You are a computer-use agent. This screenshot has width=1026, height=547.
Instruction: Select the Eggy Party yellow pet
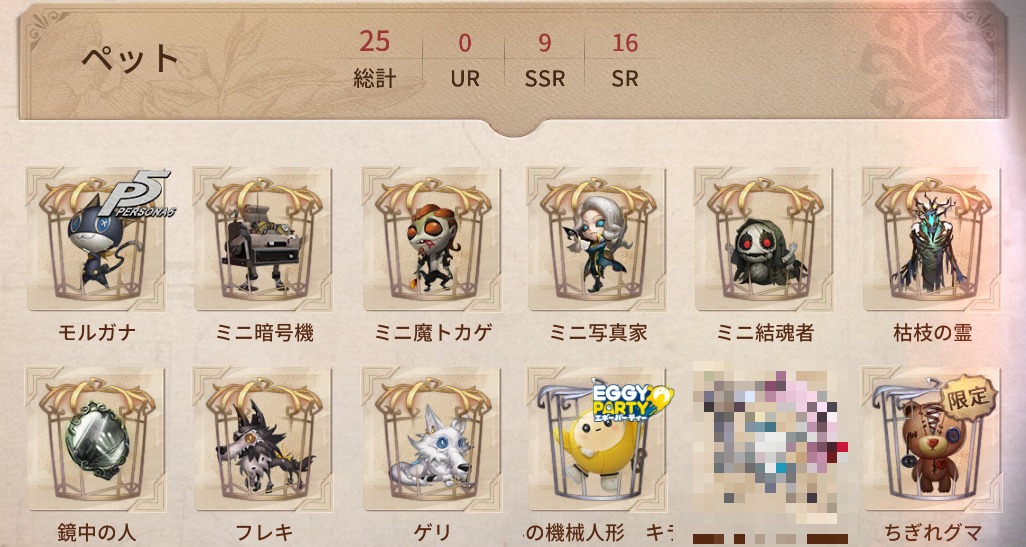597,438
